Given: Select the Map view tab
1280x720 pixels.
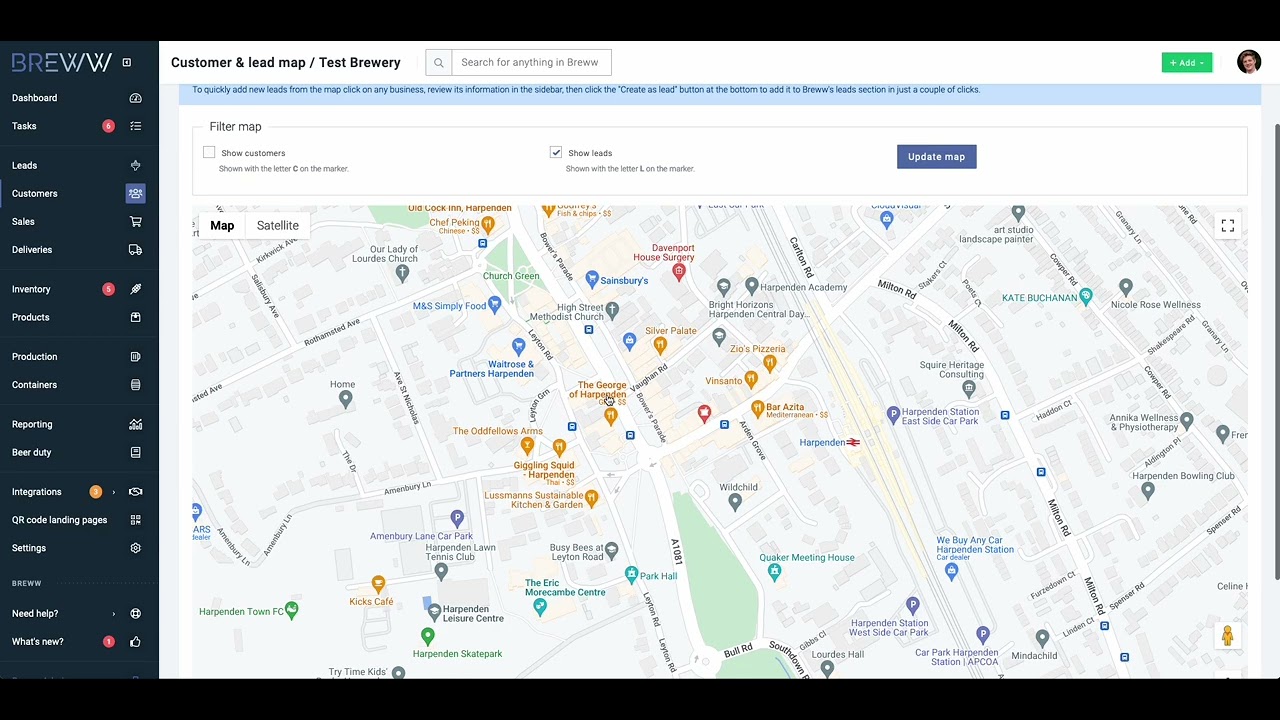Looking at the screenshot, I should [222, 226].
